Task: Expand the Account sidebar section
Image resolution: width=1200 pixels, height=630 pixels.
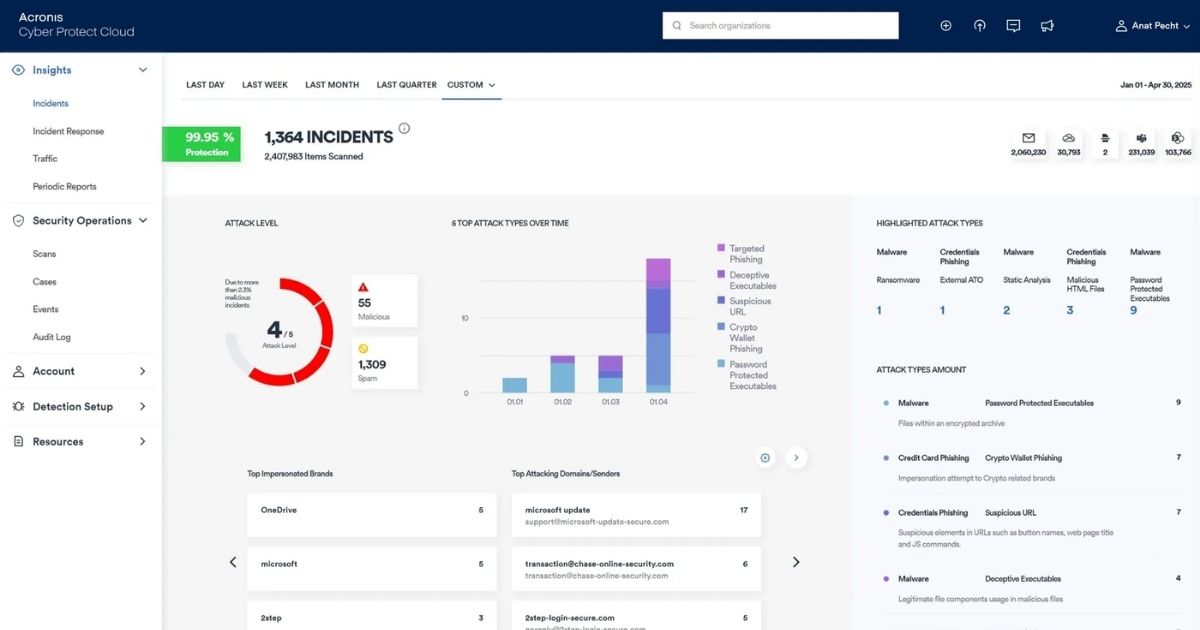Action: (142, 371)
